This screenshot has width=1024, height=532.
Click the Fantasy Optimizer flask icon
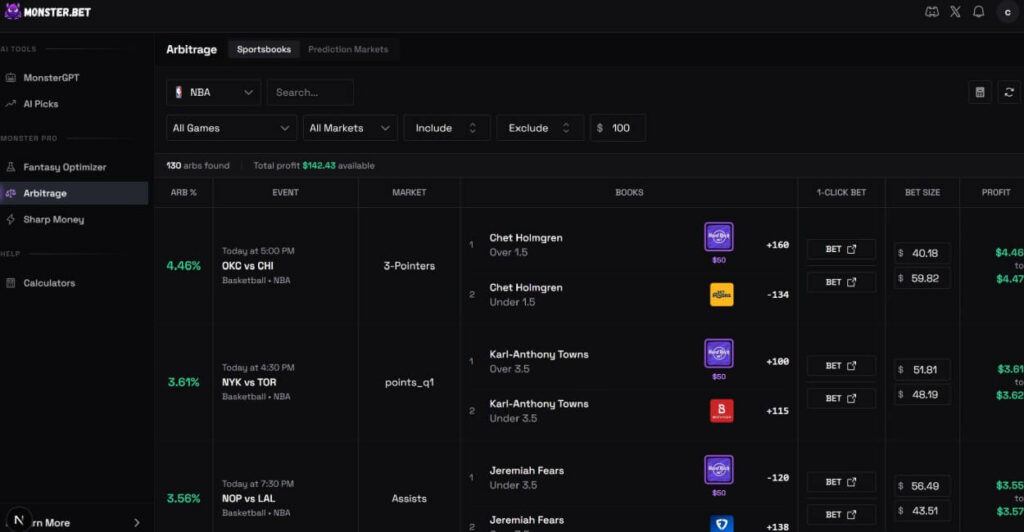click(x=10, y=167)
